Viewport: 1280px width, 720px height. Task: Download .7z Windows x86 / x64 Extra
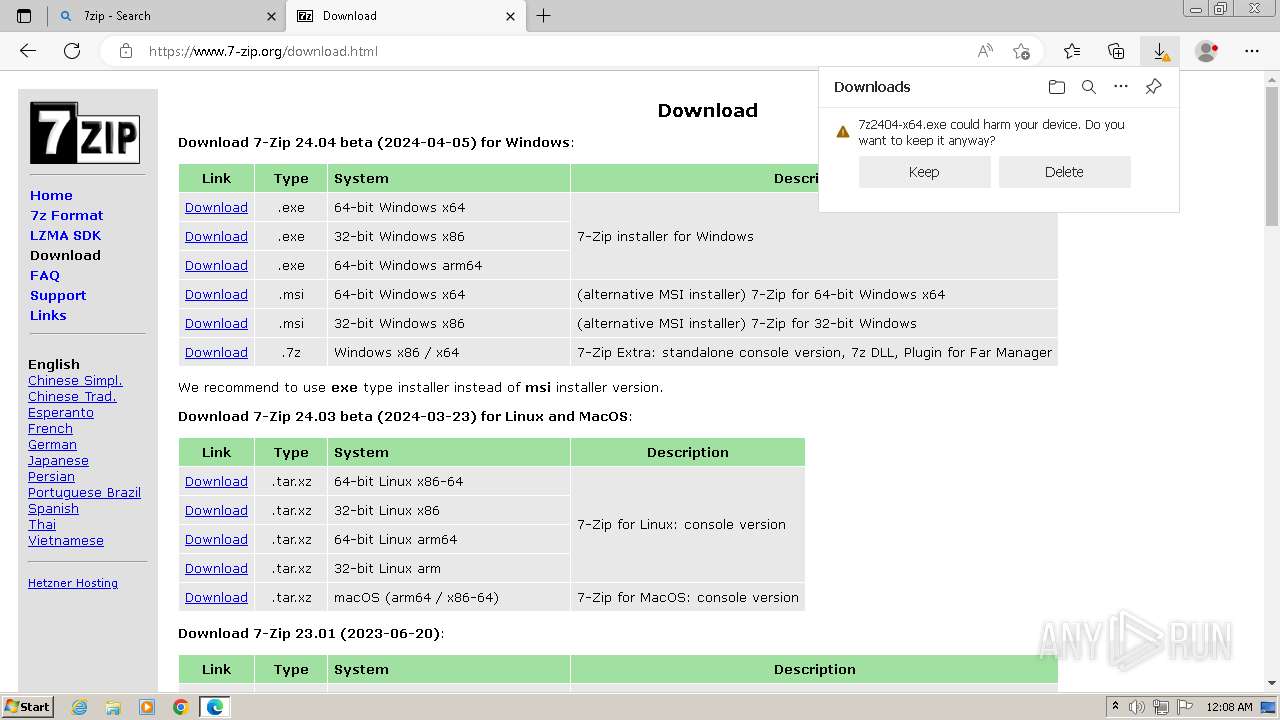coord(216,353)
